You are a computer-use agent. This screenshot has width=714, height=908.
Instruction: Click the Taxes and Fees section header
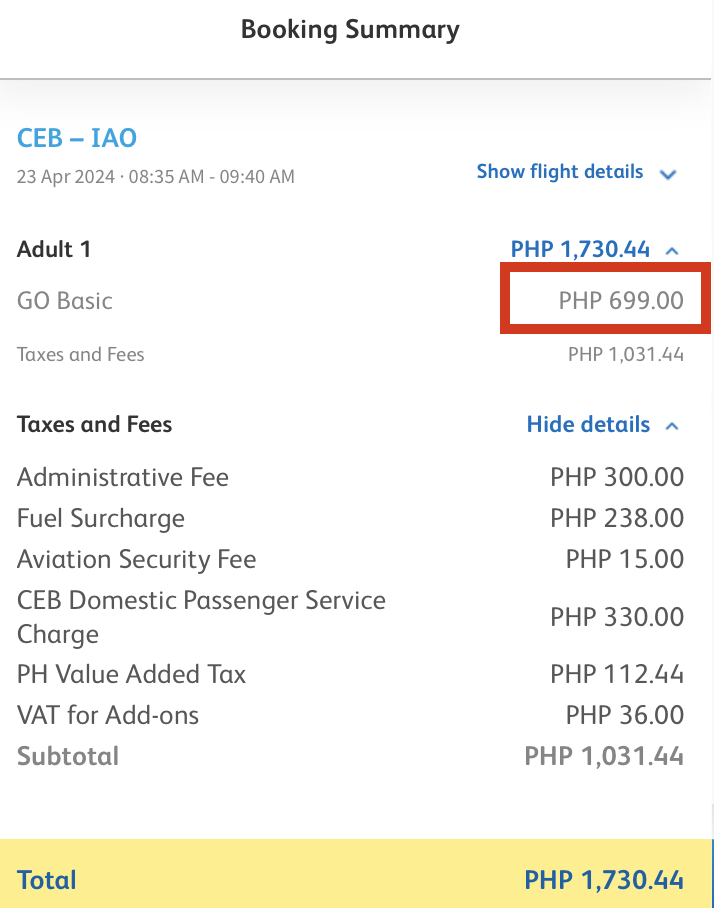tap(94, 424)
